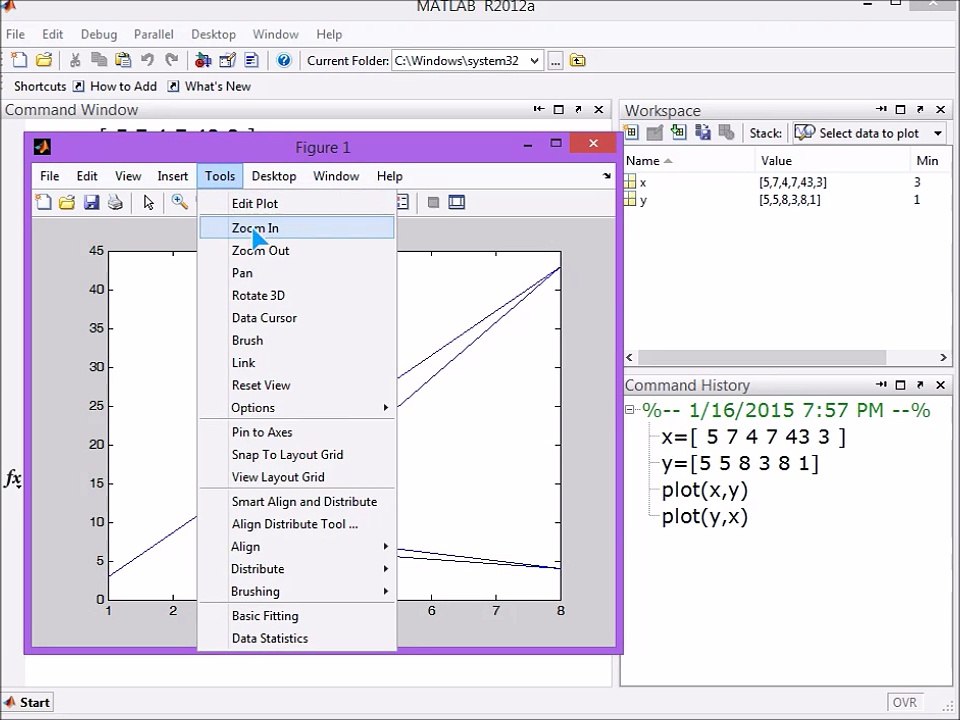This screenshot has height=720, width=960.
Task: Toggle View Layout Grid option
Action: click(298, 477)
